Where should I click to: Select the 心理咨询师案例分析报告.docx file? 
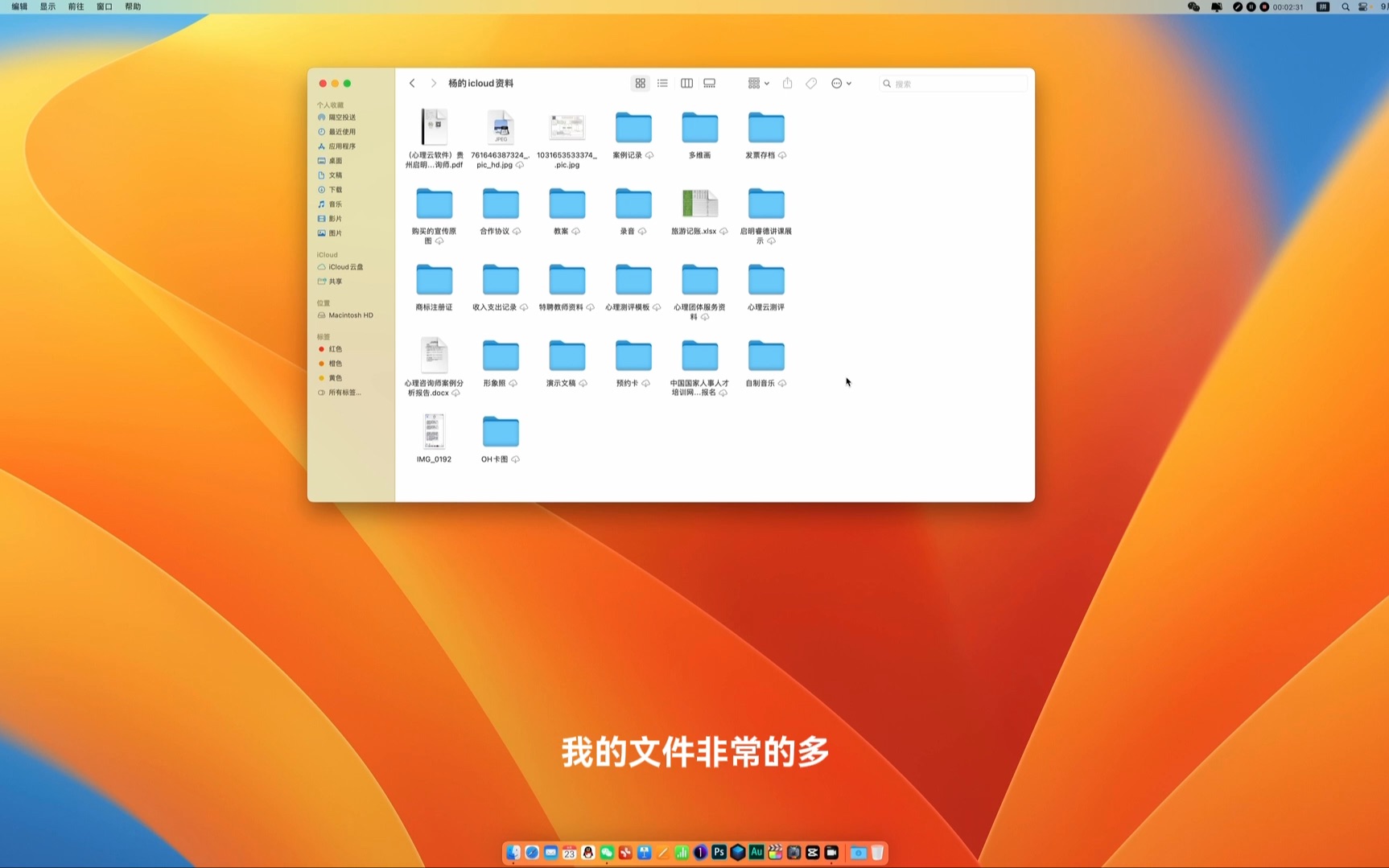coord(435,356)
